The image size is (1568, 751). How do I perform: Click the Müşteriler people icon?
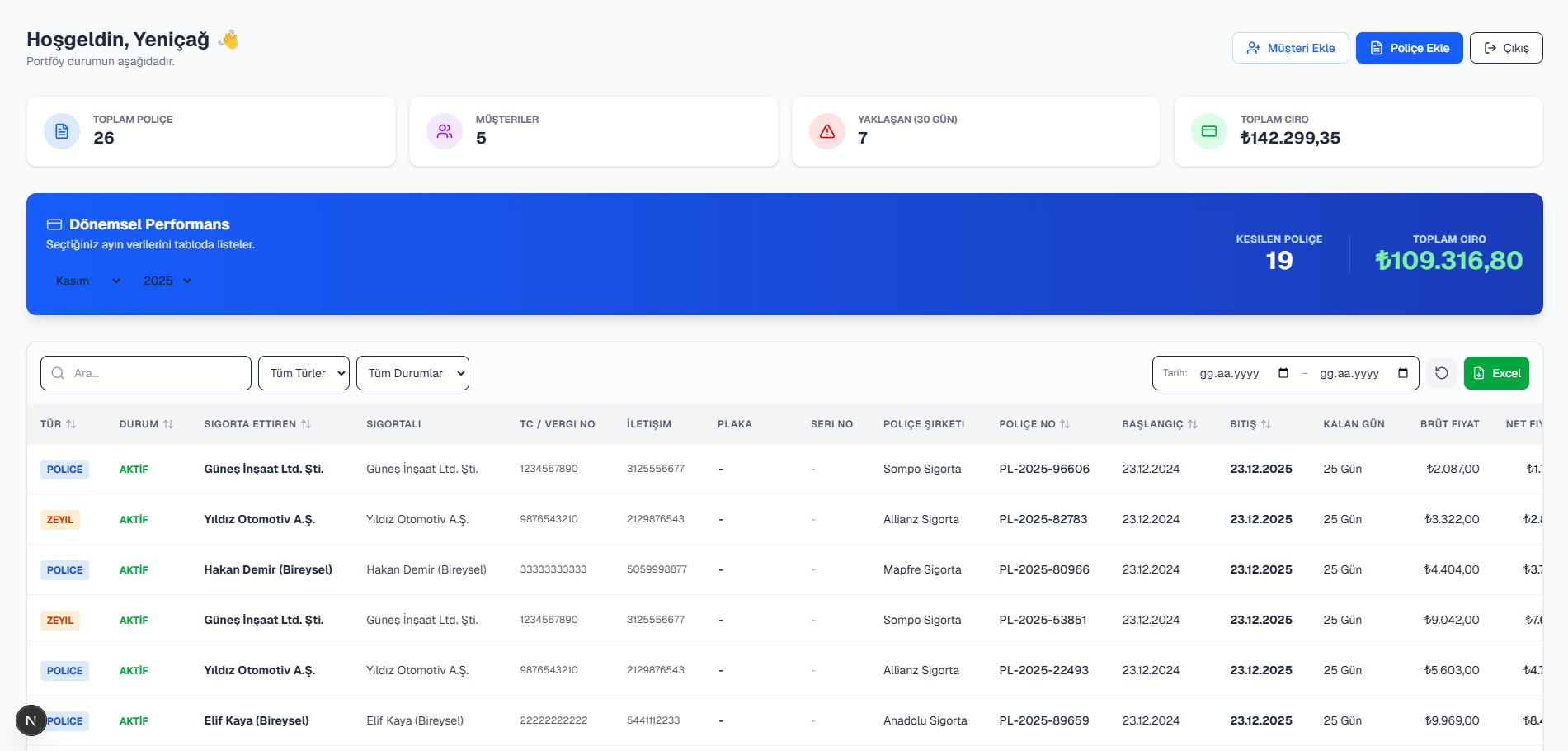pos(445,131)
